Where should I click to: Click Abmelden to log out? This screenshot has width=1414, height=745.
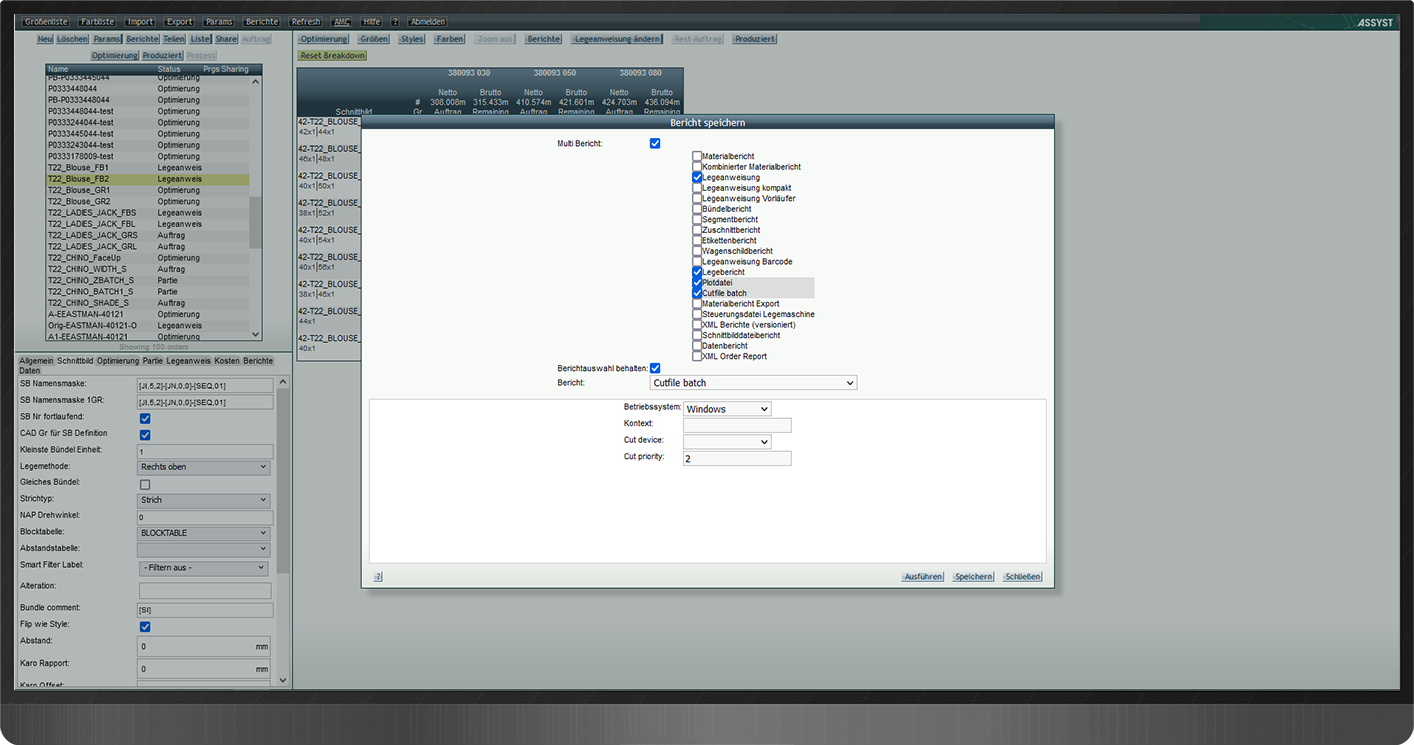pos(427,22)
